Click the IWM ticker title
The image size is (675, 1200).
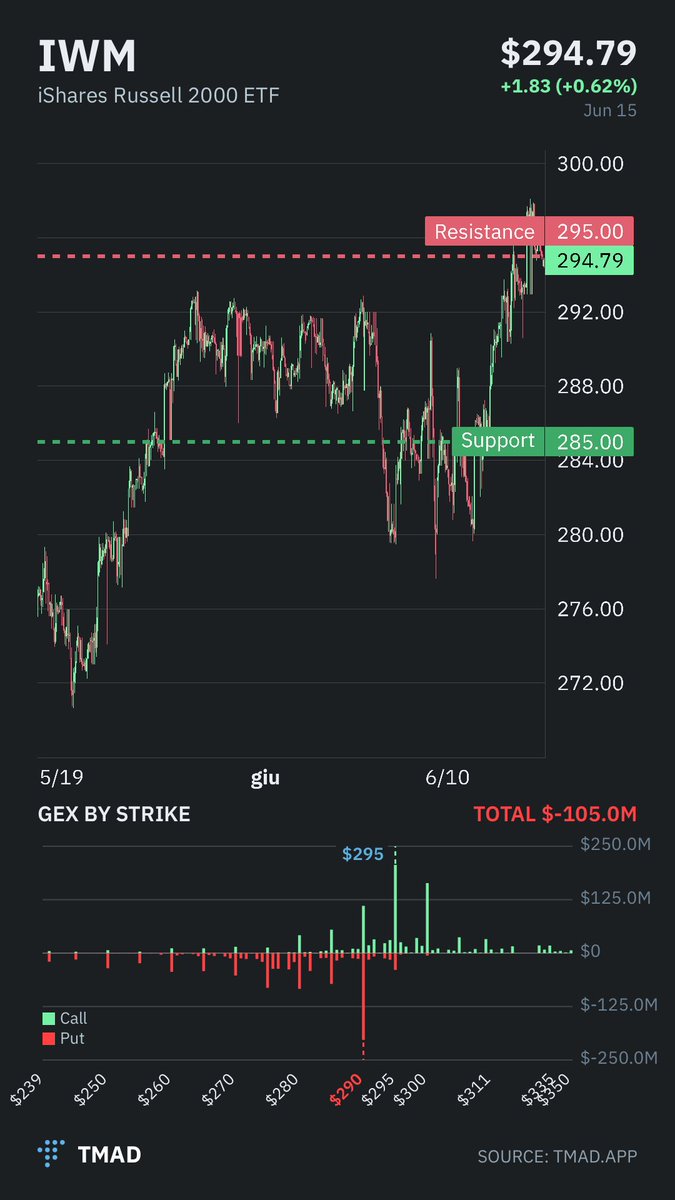click(87, 57)
